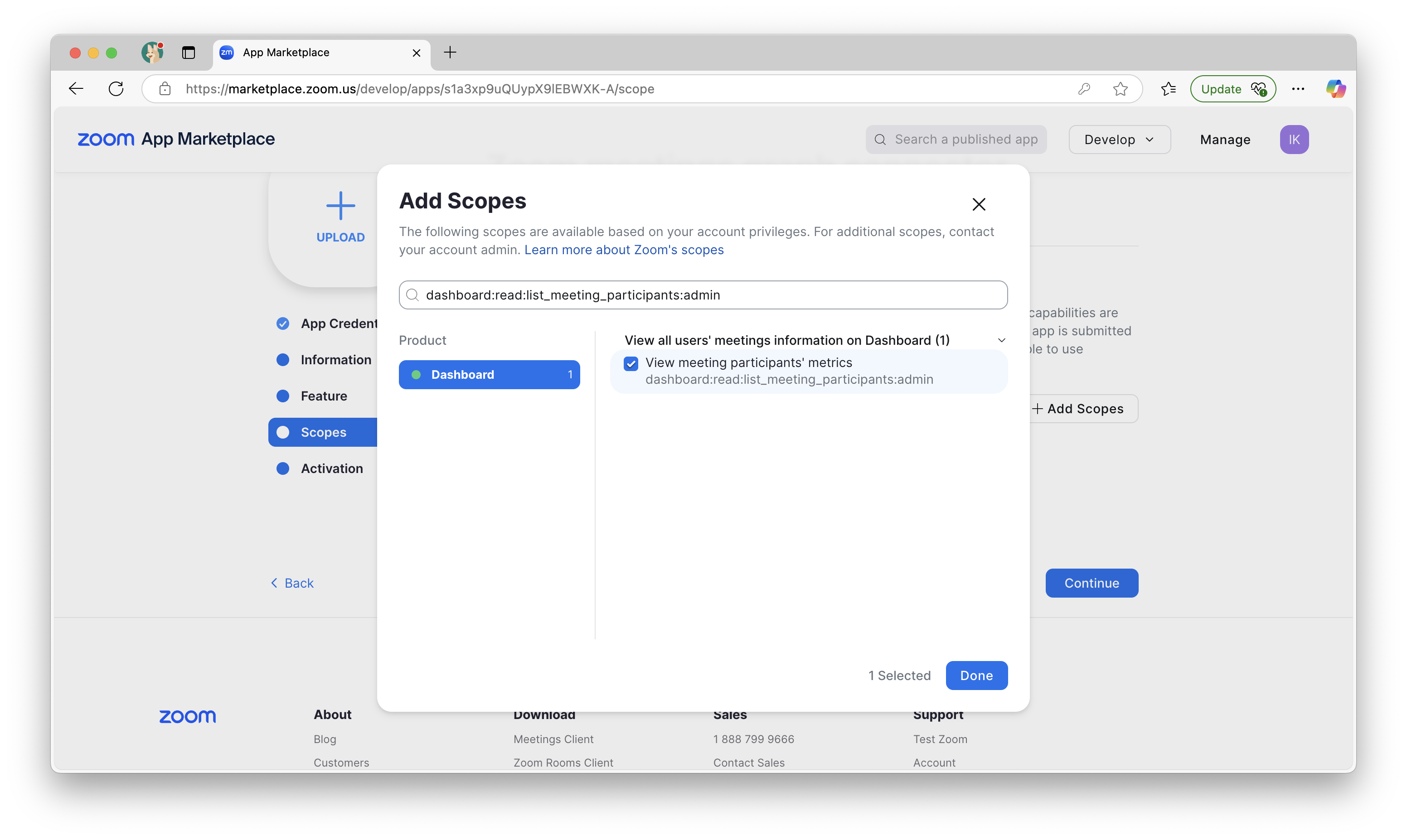1407x840 pixels.
Task: Reload the page with refresh icon
Action: [x=116, y=88]
